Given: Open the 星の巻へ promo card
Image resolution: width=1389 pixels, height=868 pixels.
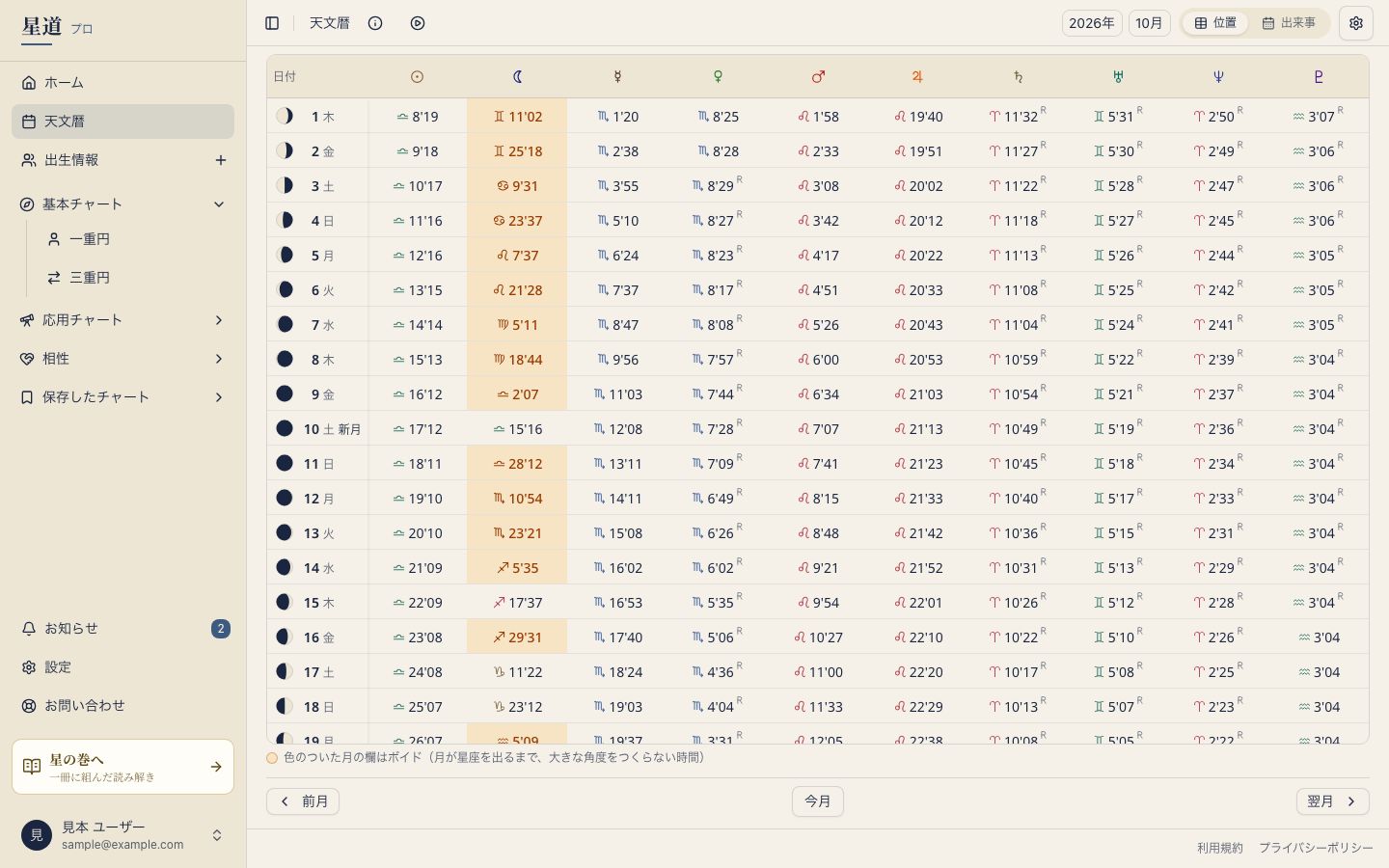Looking at the screenshot, I should point(123,767).
